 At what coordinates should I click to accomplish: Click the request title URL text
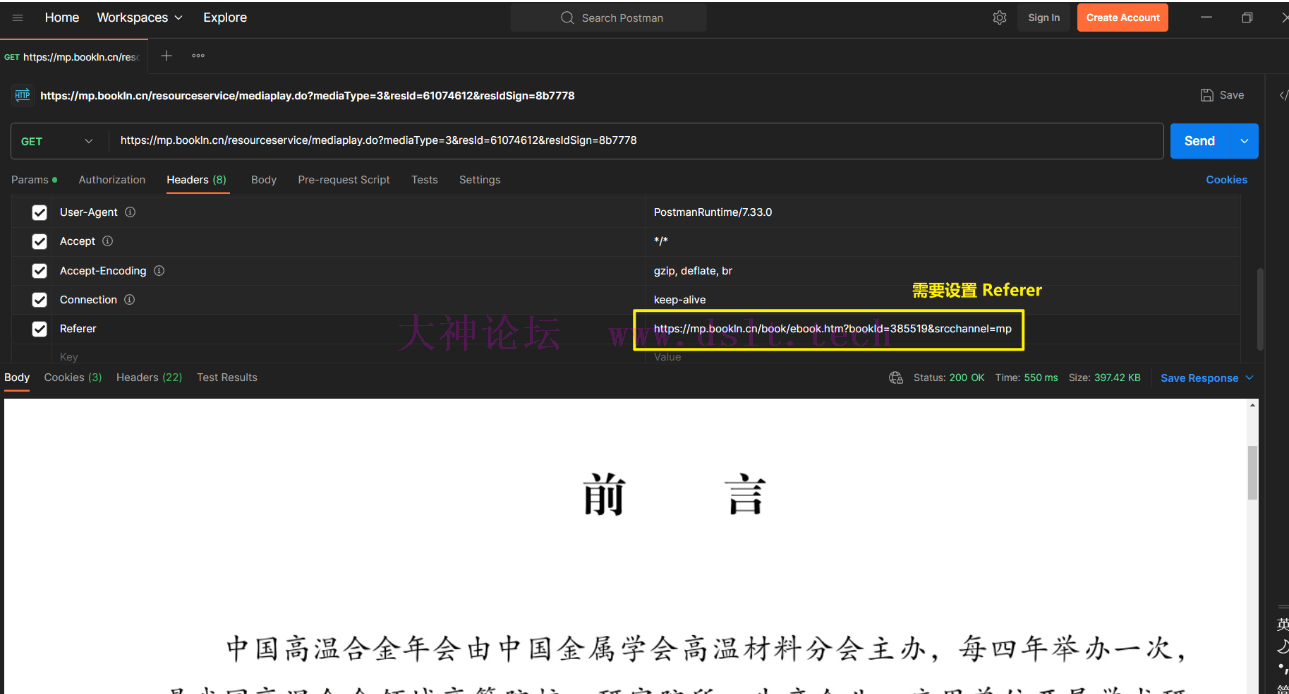(x=307, y=96)
